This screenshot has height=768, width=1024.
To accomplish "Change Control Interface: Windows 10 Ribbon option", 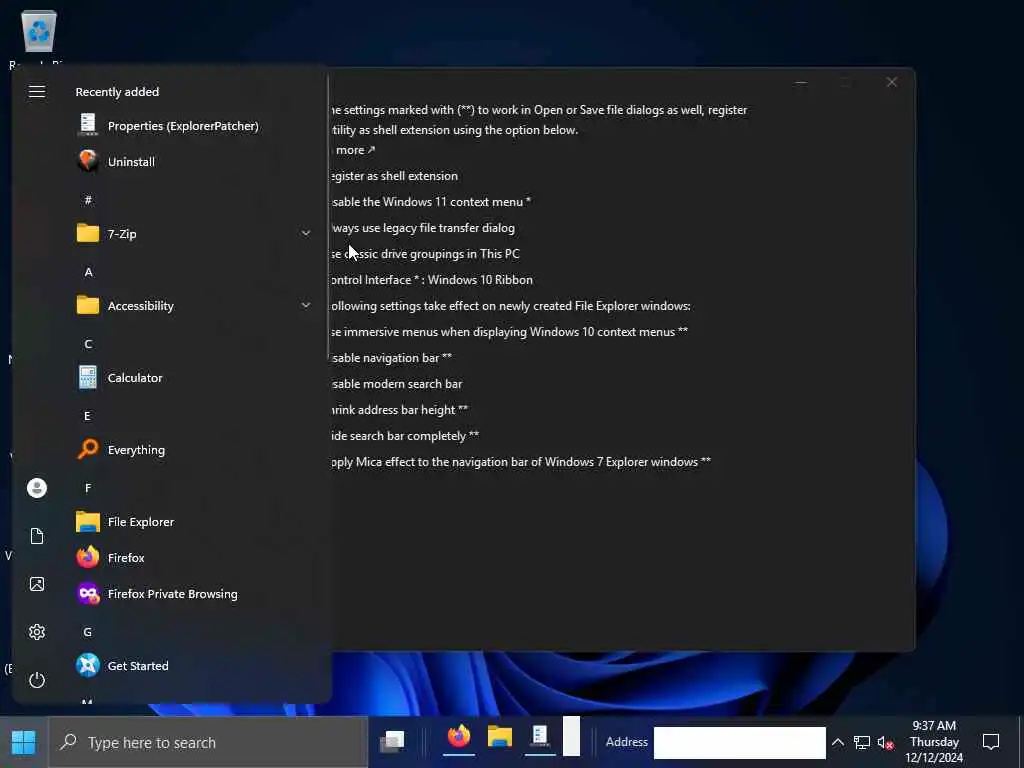I will click(x=432, y=280).
